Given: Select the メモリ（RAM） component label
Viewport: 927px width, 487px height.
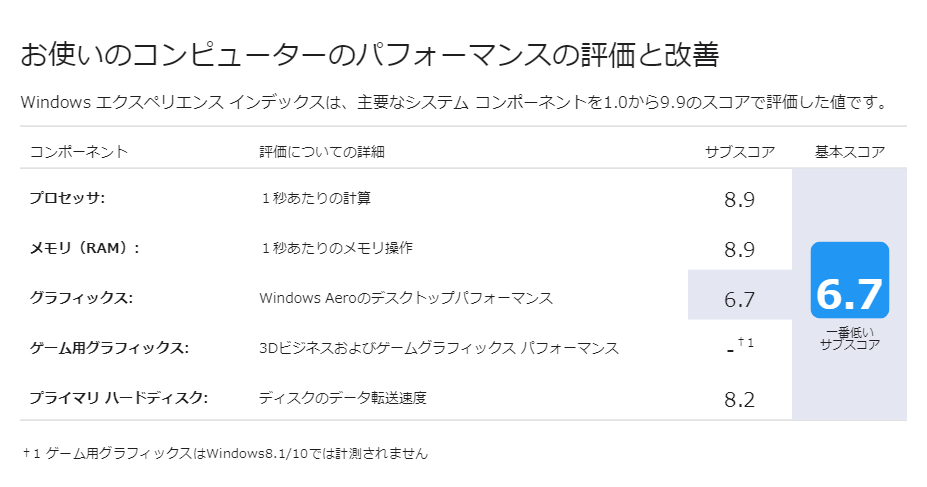Looking at the screenshot, I should 85,248.
